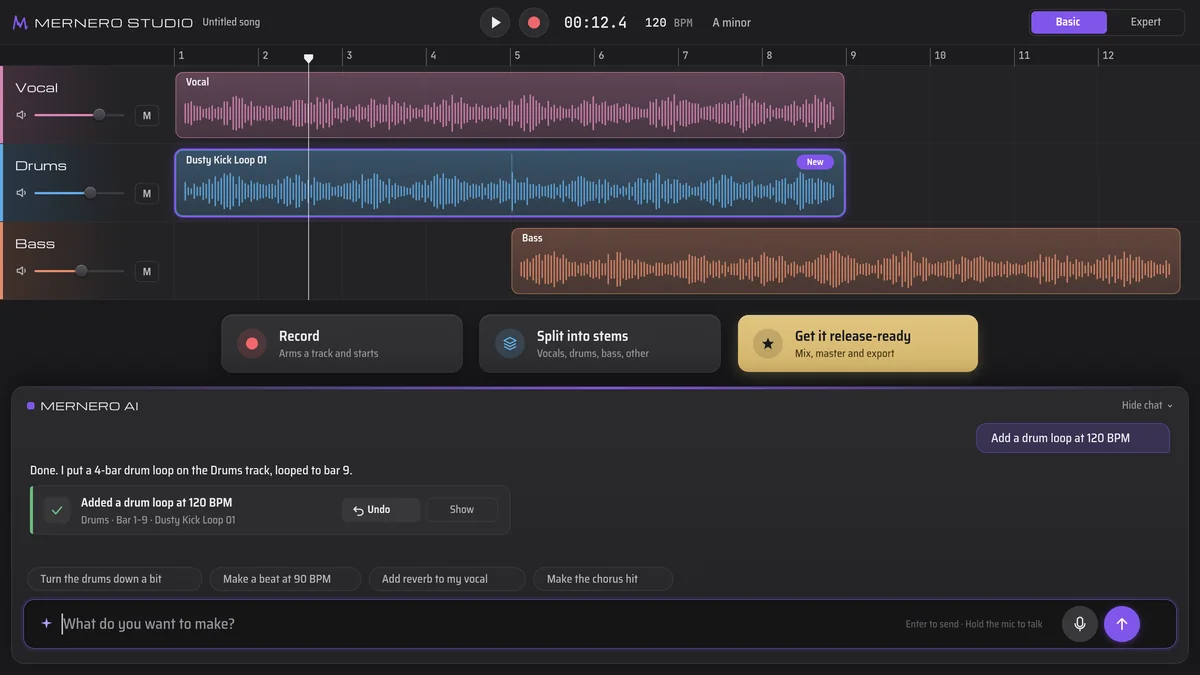Viewport: 1200px width, 675px height.
Task: Click the Drums track name
Action: pos(41,166)
